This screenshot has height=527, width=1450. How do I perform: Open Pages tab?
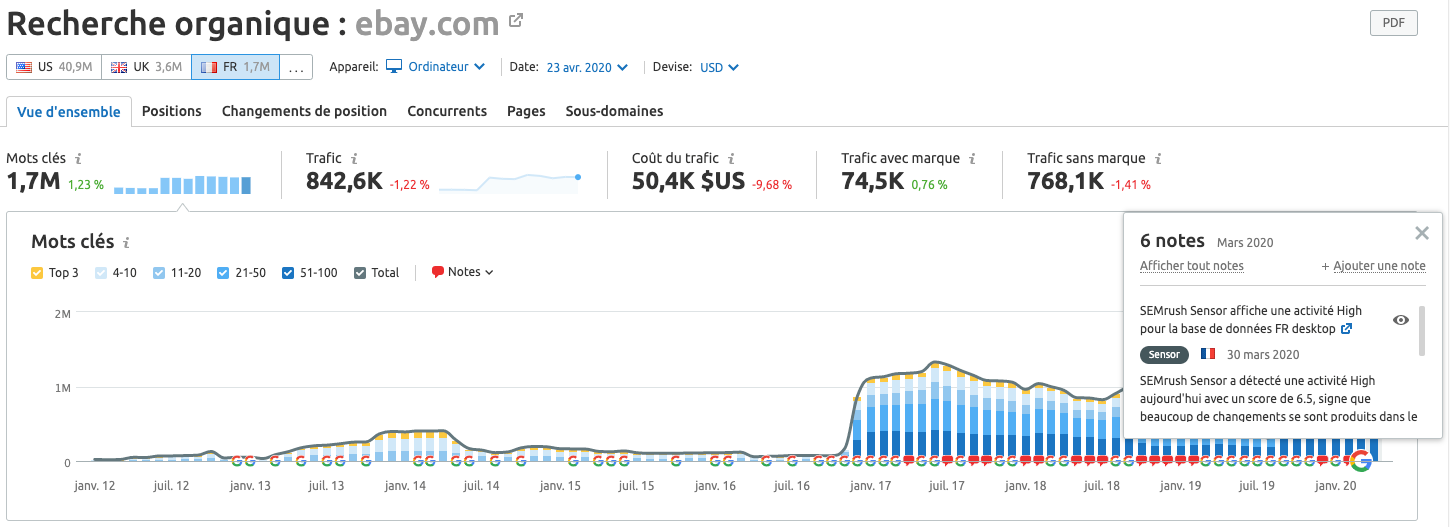click(x=526, y=111)
